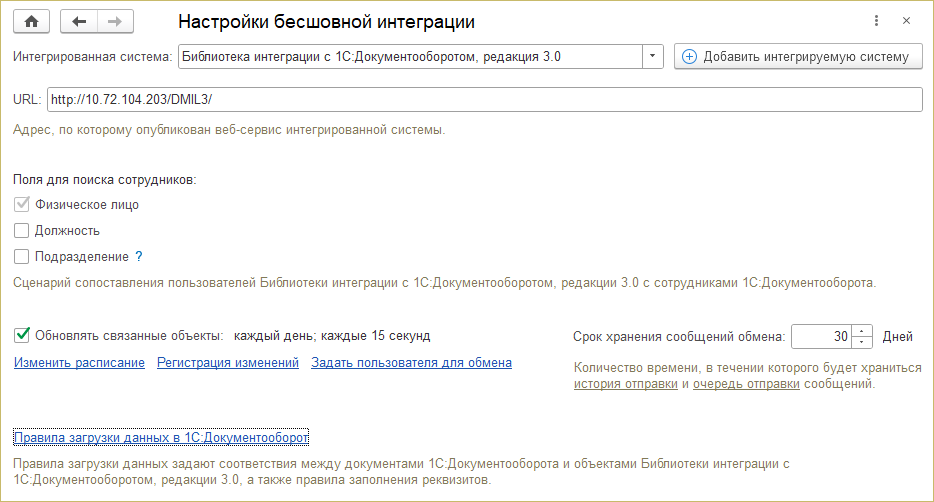This screenshot has height=502, width=934.
Task: Go to the home page icon
Action: pyautogui.click(x=31, y=21)
